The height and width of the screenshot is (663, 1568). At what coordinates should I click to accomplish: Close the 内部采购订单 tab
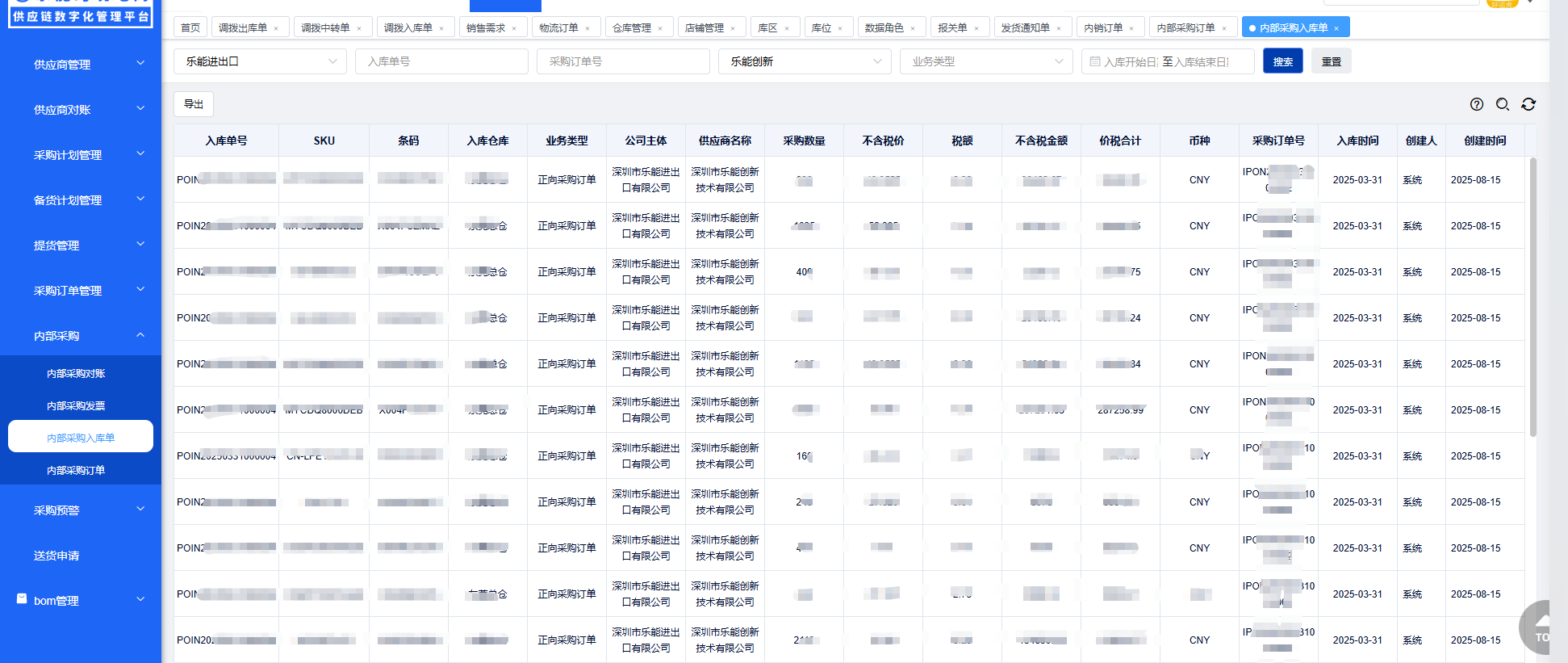click(x=1224, y=28)
